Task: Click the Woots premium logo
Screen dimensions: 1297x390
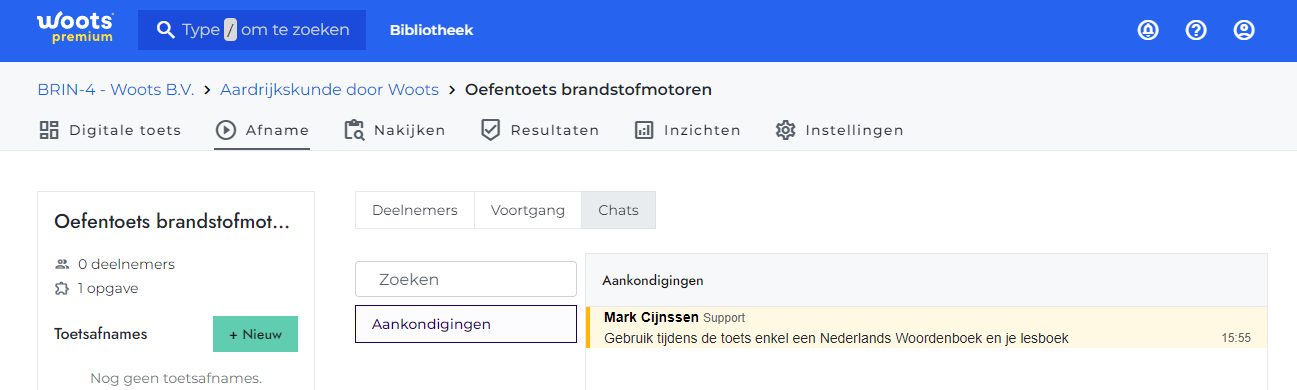Action: pos(75,29)
